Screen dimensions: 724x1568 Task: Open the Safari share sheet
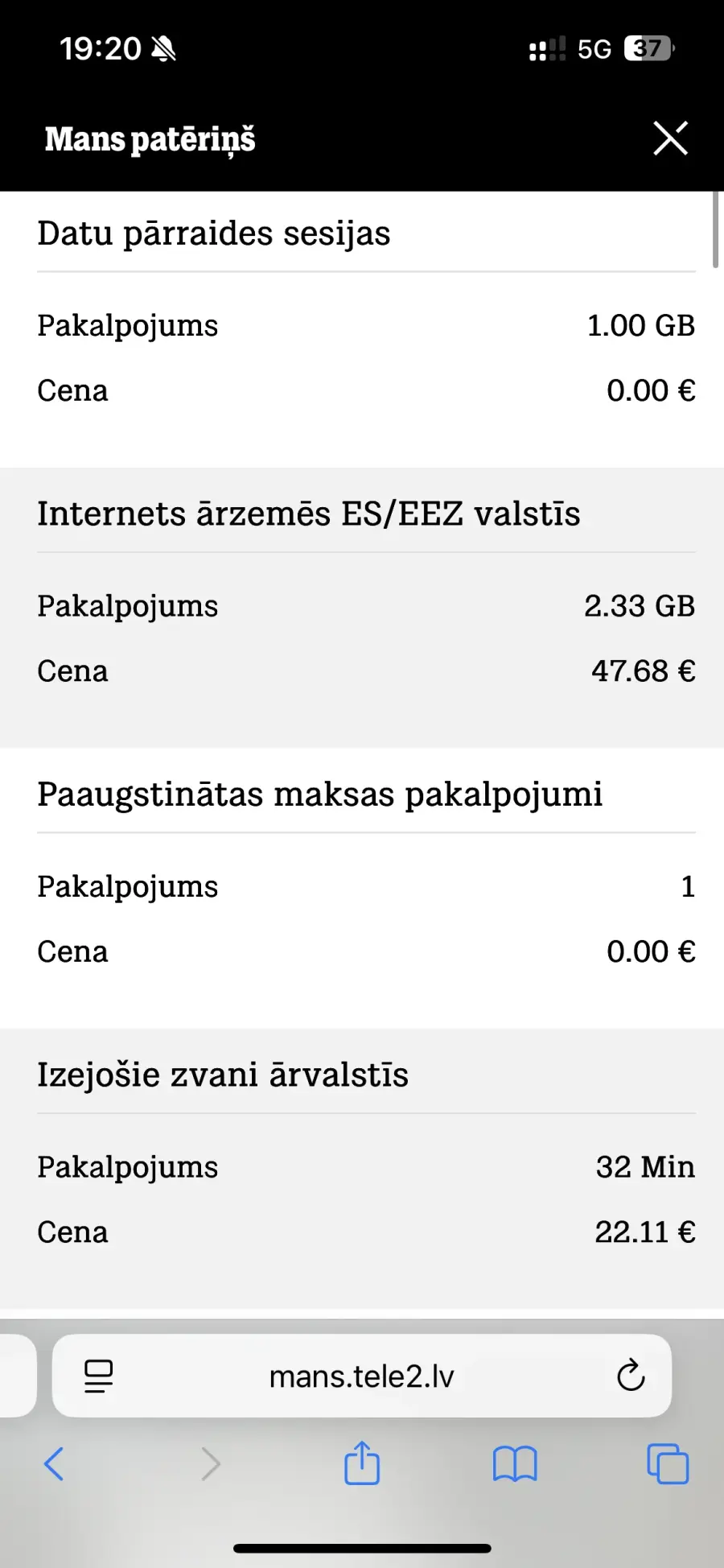click(362, 1463)
